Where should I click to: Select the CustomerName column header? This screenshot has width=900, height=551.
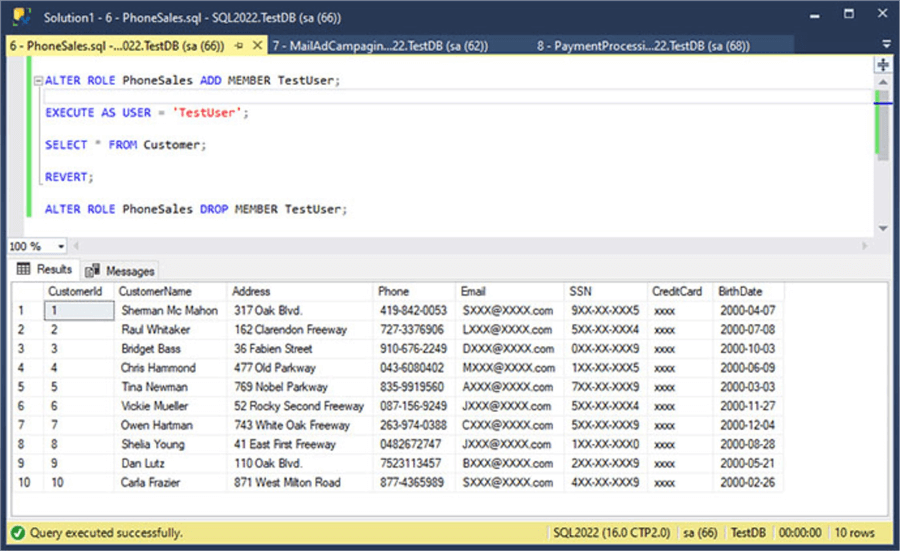tap(154, 291)
